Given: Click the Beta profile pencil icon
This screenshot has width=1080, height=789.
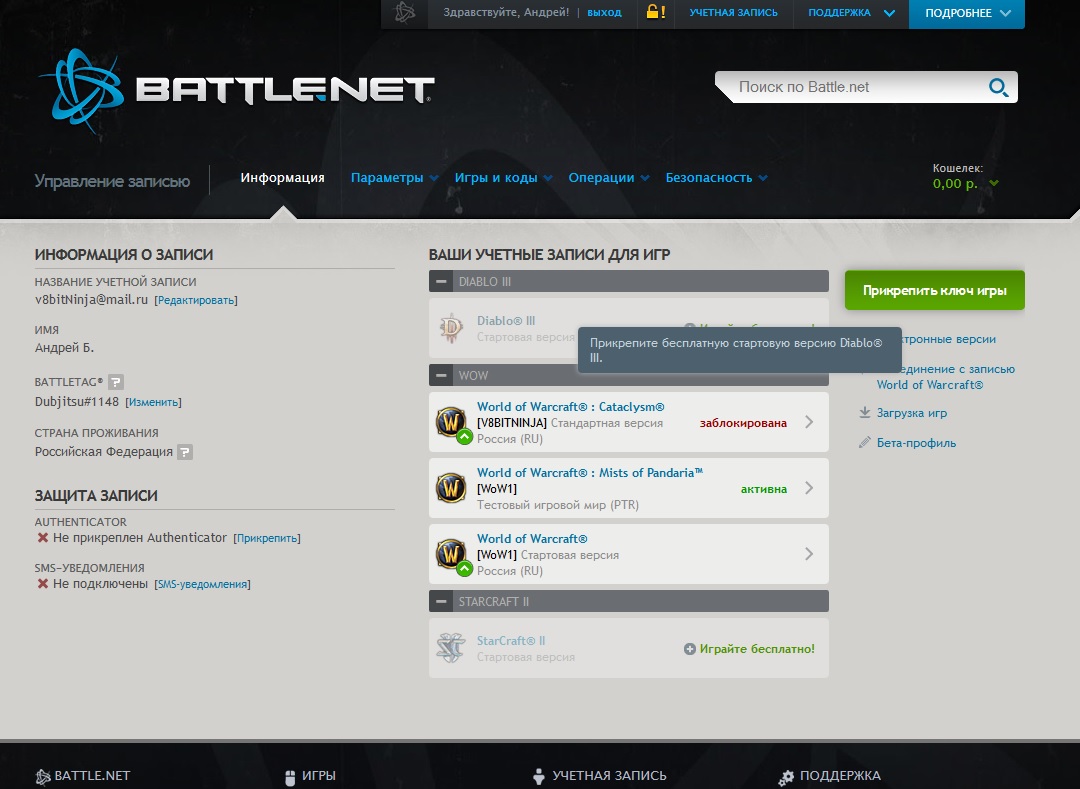Looking at the screenshot, I should pos(865,443).
